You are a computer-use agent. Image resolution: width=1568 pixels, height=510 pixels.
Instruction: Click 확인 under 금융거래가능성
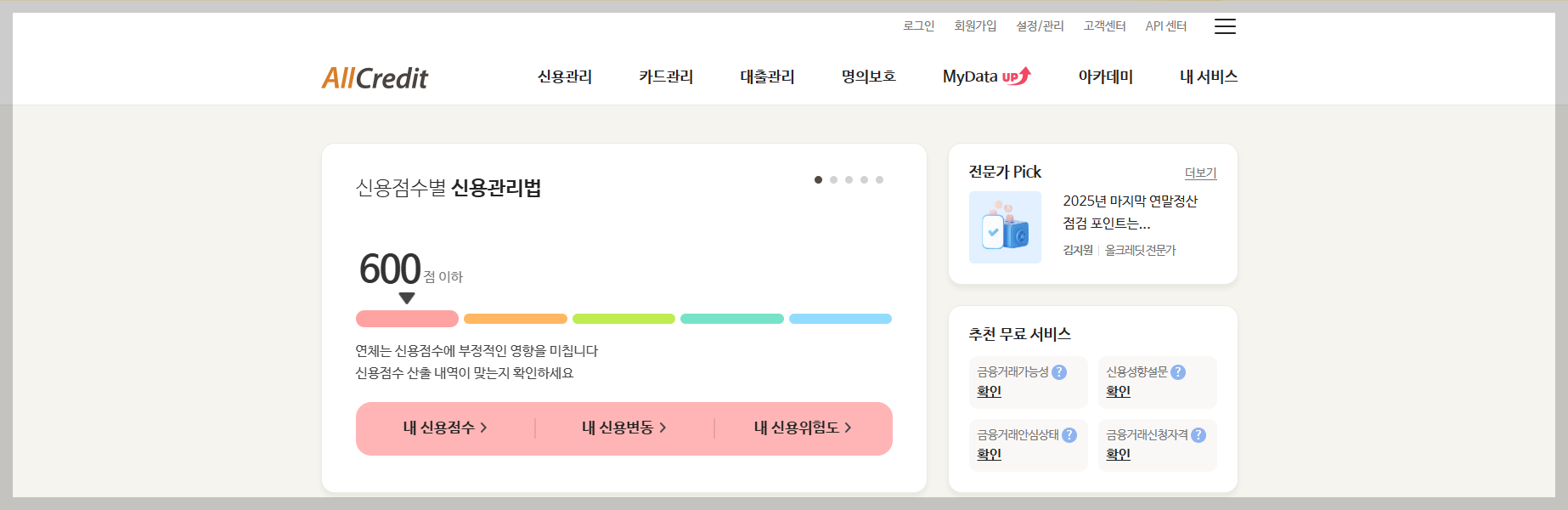[989, 392]
